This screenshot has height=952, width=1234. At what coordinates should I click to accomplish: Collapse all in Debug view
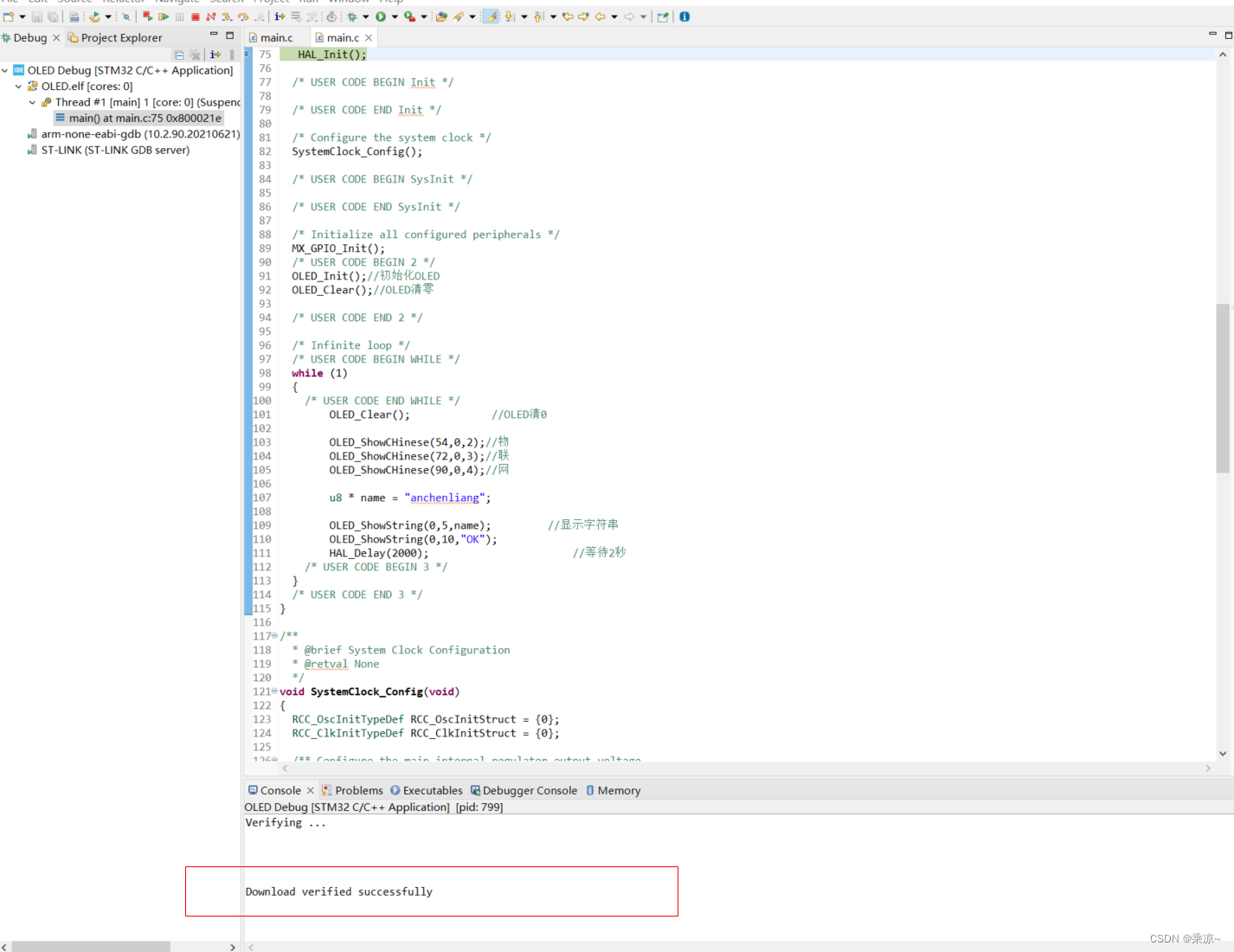tap(179, 55)
